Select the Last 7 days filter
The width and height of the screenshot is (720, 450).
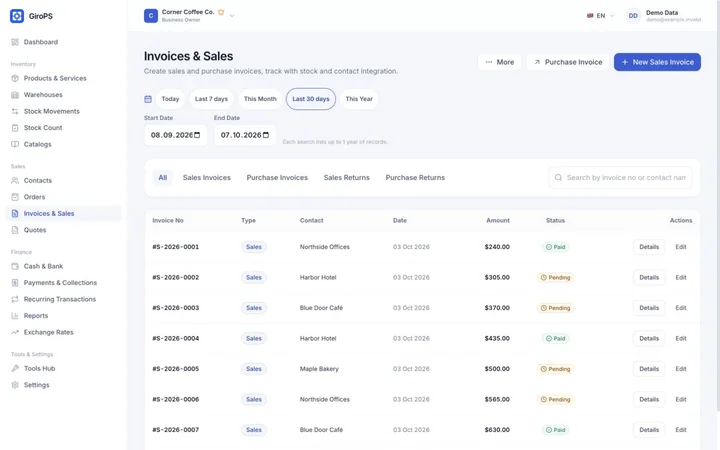click(x=211, y=99)
